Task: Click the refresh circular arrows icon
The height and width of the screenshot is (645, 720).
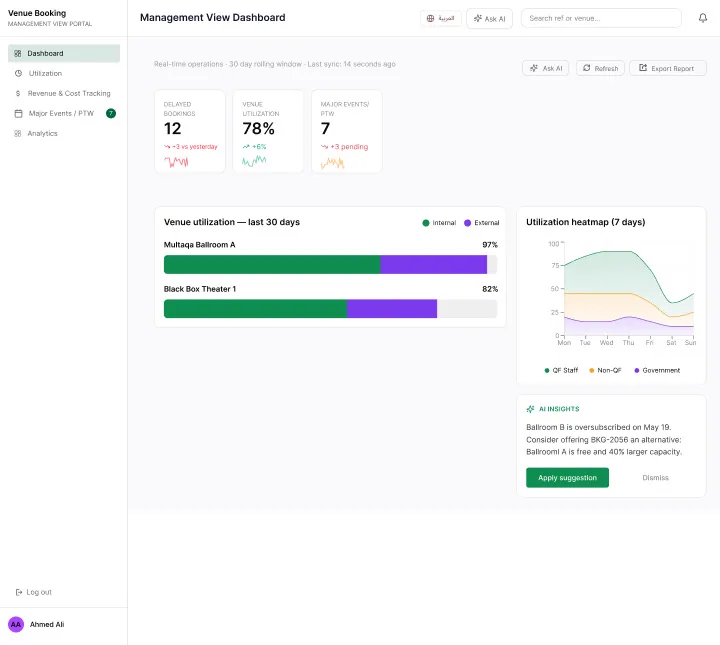Action: [586, 68]
